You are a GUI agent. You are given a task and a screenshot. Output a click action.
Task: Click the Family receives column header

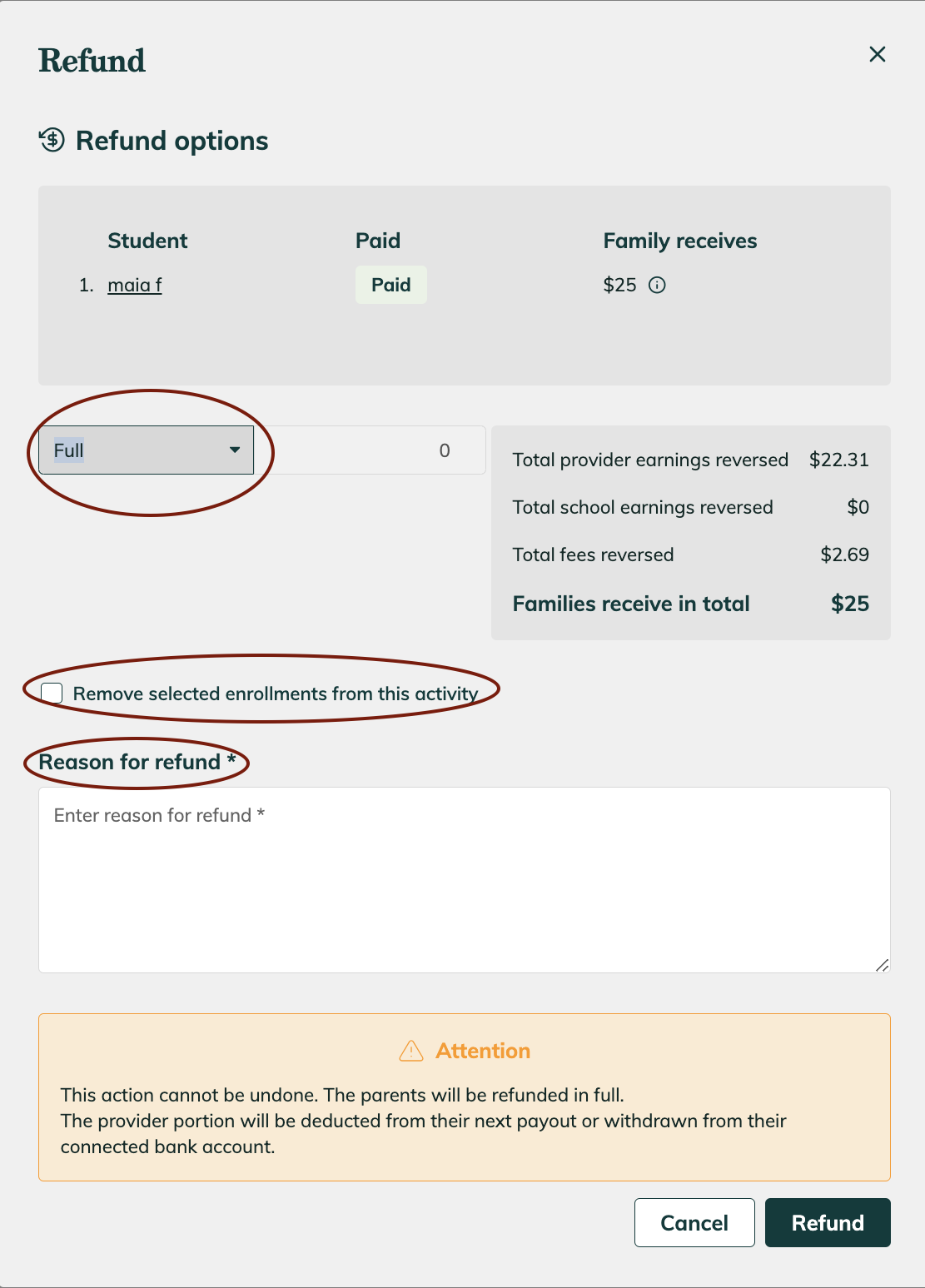coord(680,241)
